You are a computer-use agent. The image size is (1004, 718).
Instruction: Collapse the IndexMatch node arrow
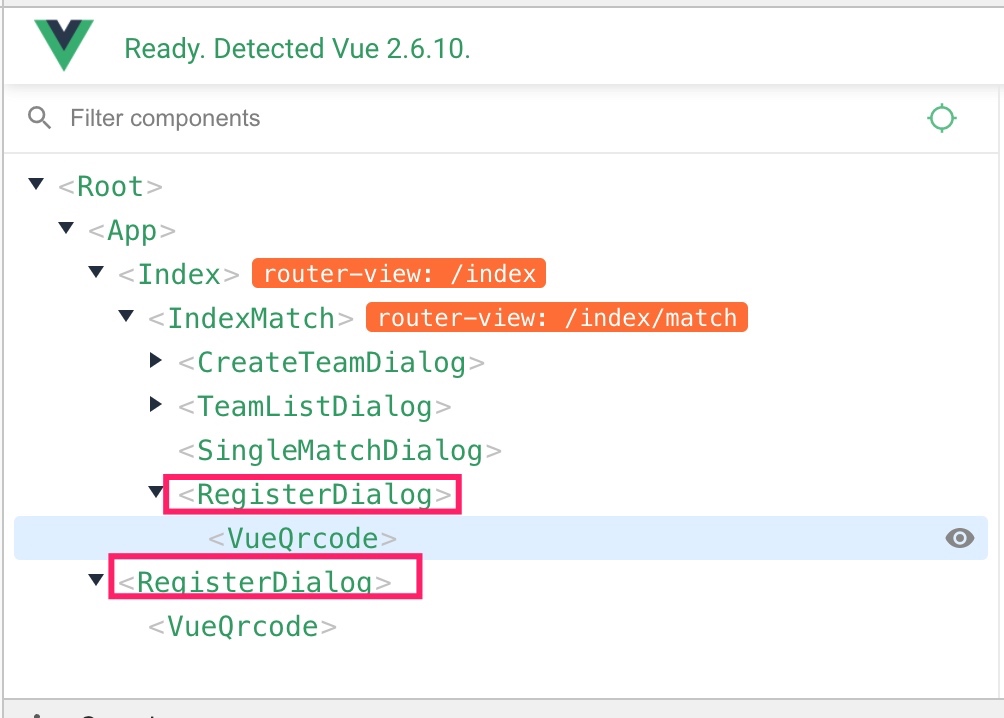point(126,316)
